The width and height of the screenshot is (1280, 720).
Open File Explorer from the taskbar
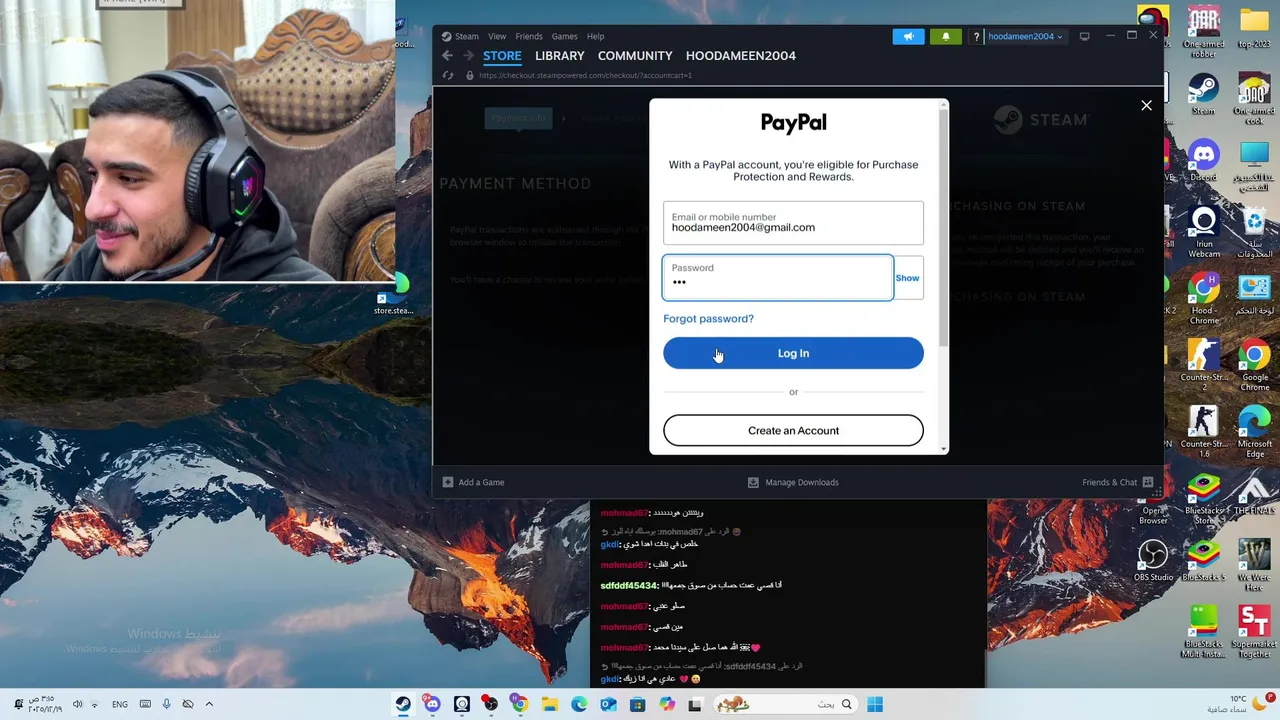tap(550, 704)
